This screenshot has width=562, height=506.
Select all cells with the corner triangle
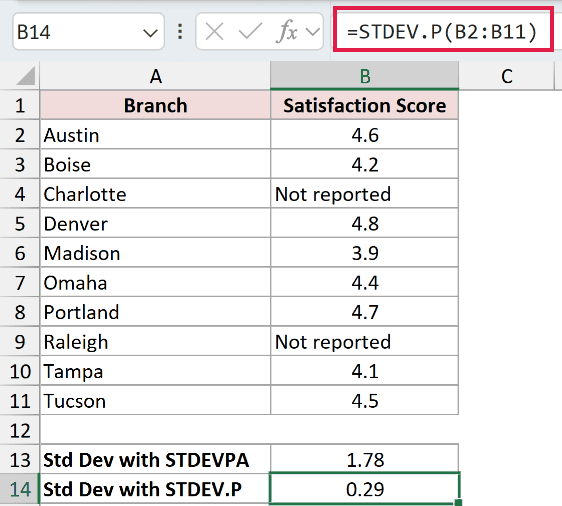coord(25,76)
